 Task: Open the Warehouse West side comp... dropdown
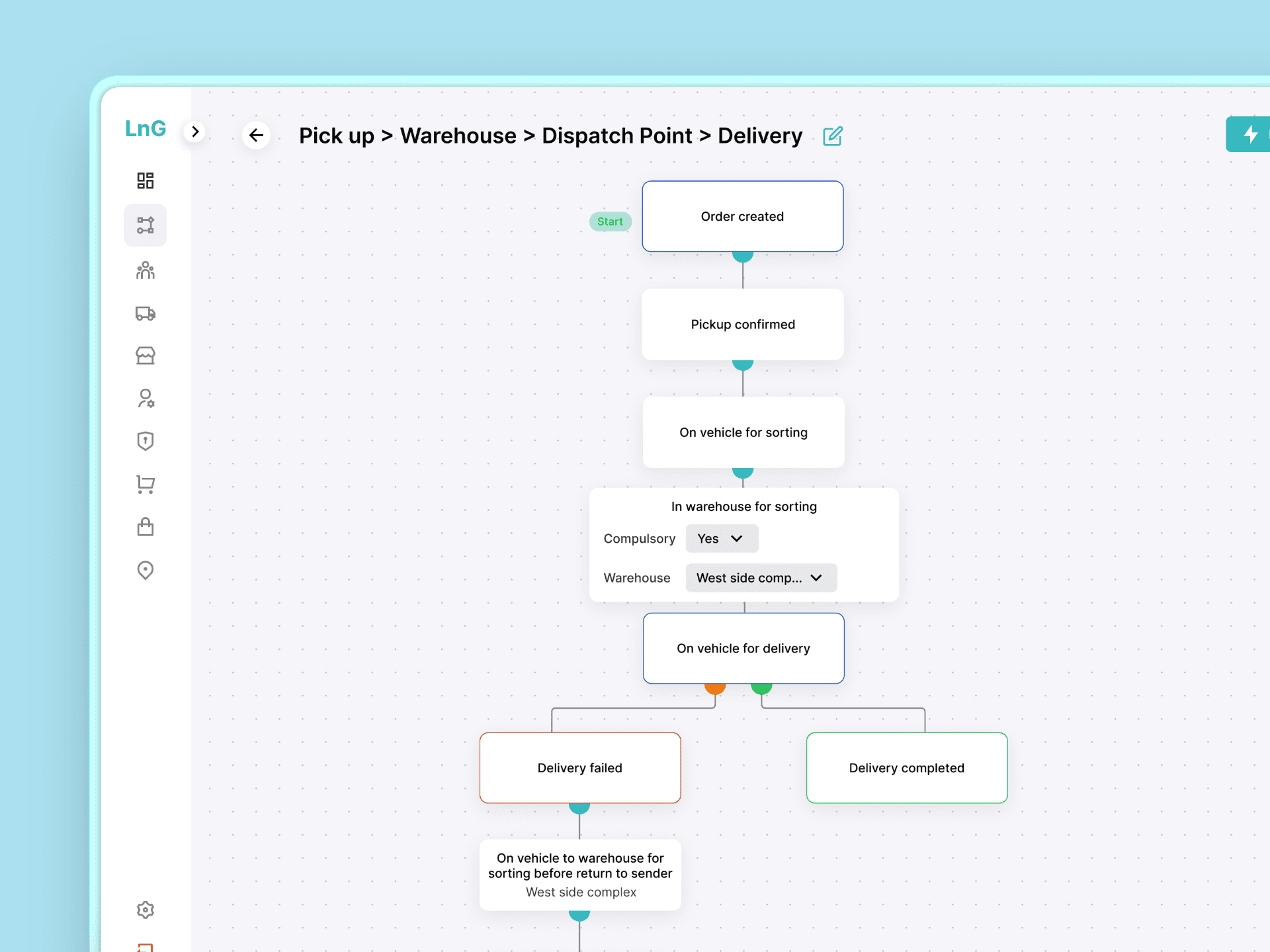tap(761, 578)
